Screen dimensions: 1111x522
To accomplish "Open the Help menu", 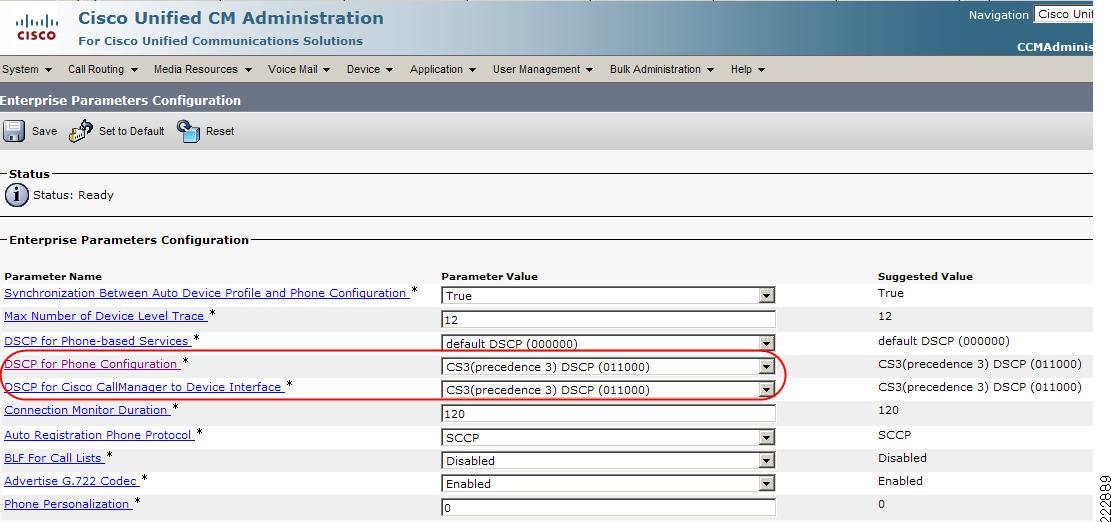I will (x=748, y=69).
